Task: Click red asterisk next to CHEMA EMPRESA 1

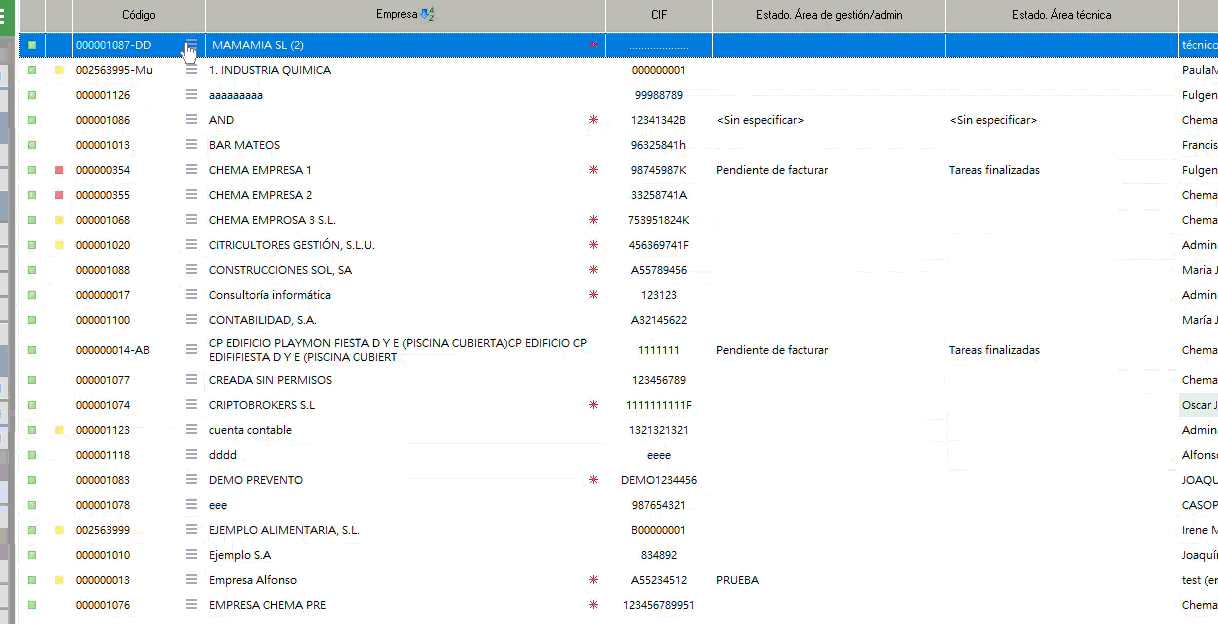Action: pos(593,170)
